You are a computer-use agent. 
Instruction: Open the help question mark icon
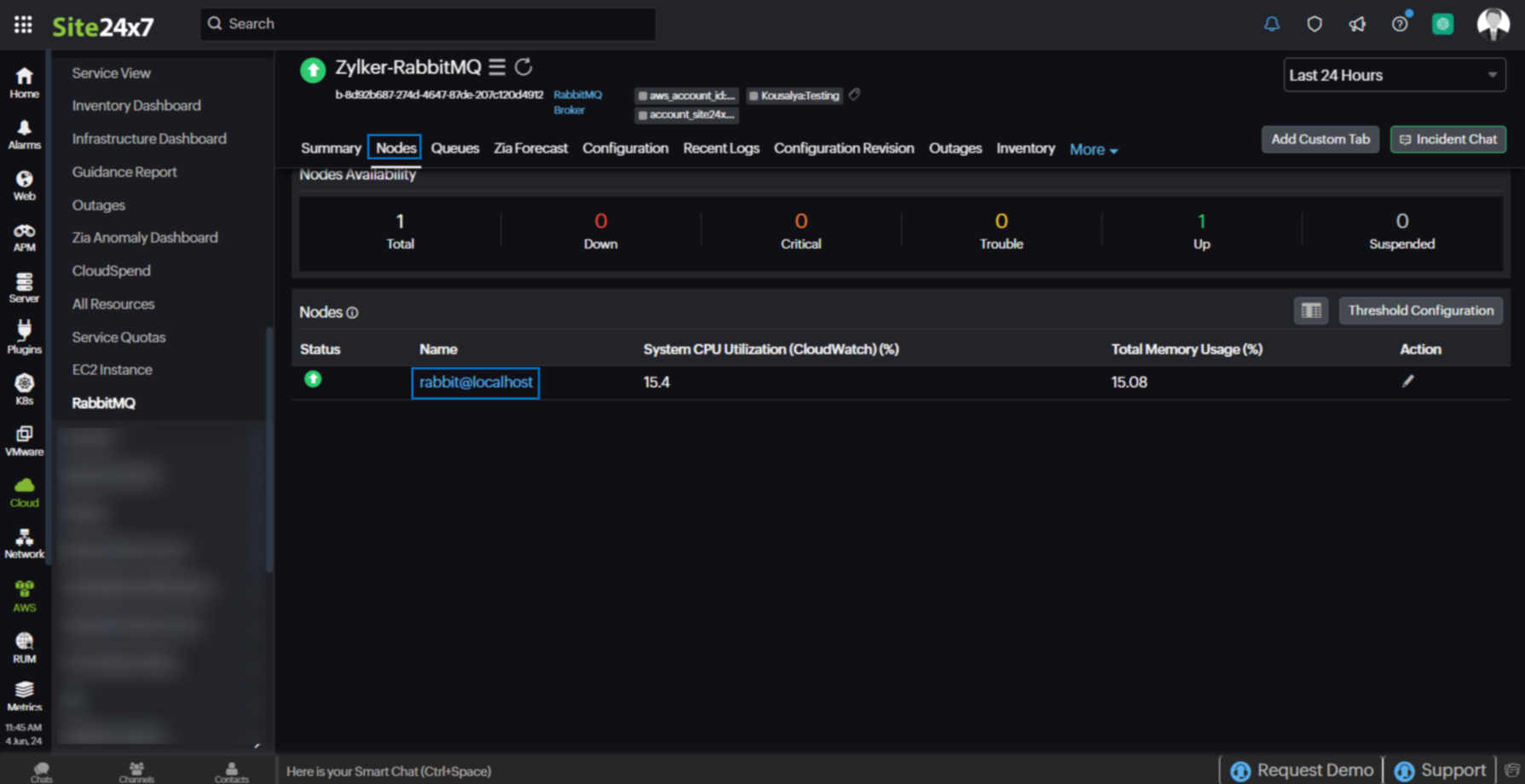(1399, 24)
